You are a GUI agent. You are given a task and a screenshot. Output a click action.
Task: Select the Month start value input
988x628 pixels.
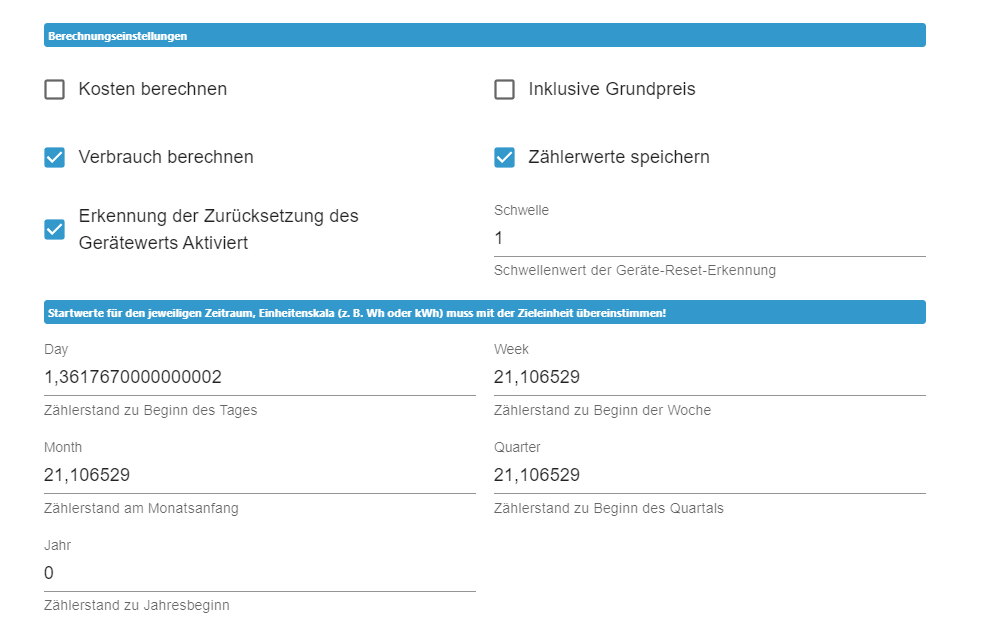point(259,475)
